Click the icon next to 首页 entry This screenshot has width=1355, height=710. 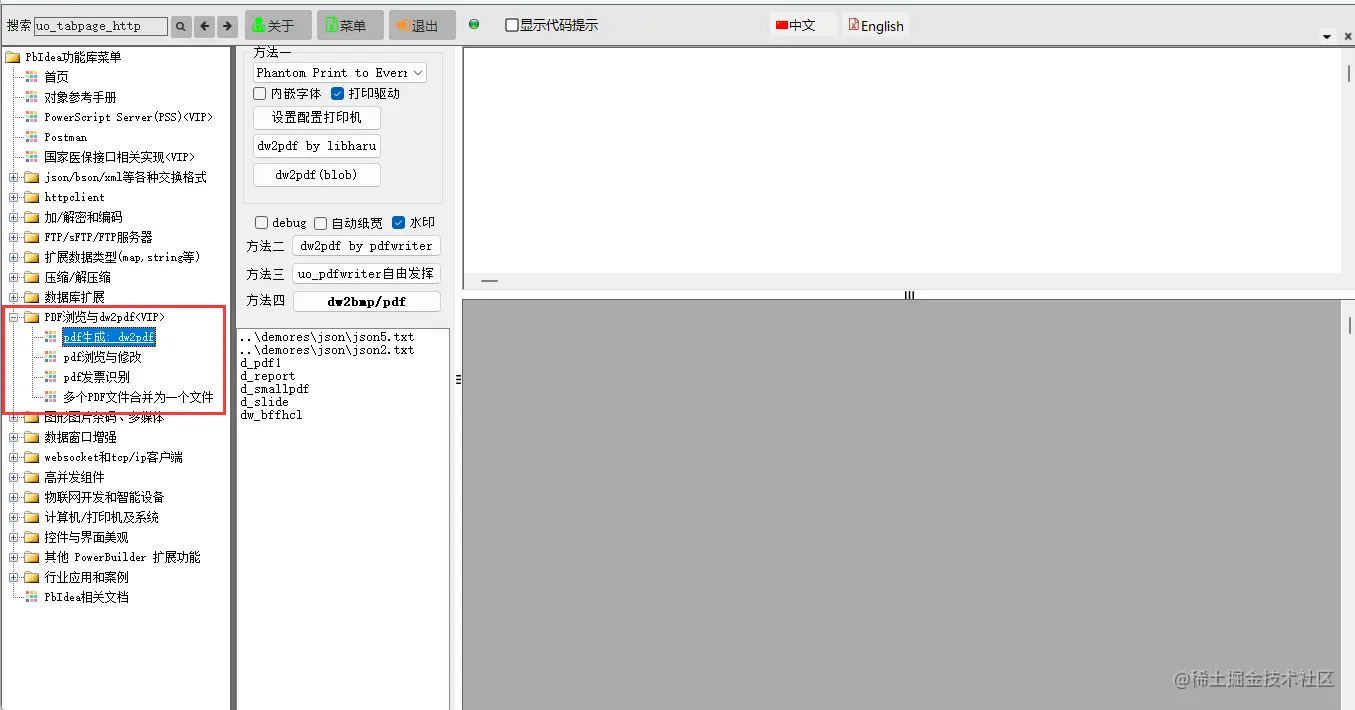point(32,77)
